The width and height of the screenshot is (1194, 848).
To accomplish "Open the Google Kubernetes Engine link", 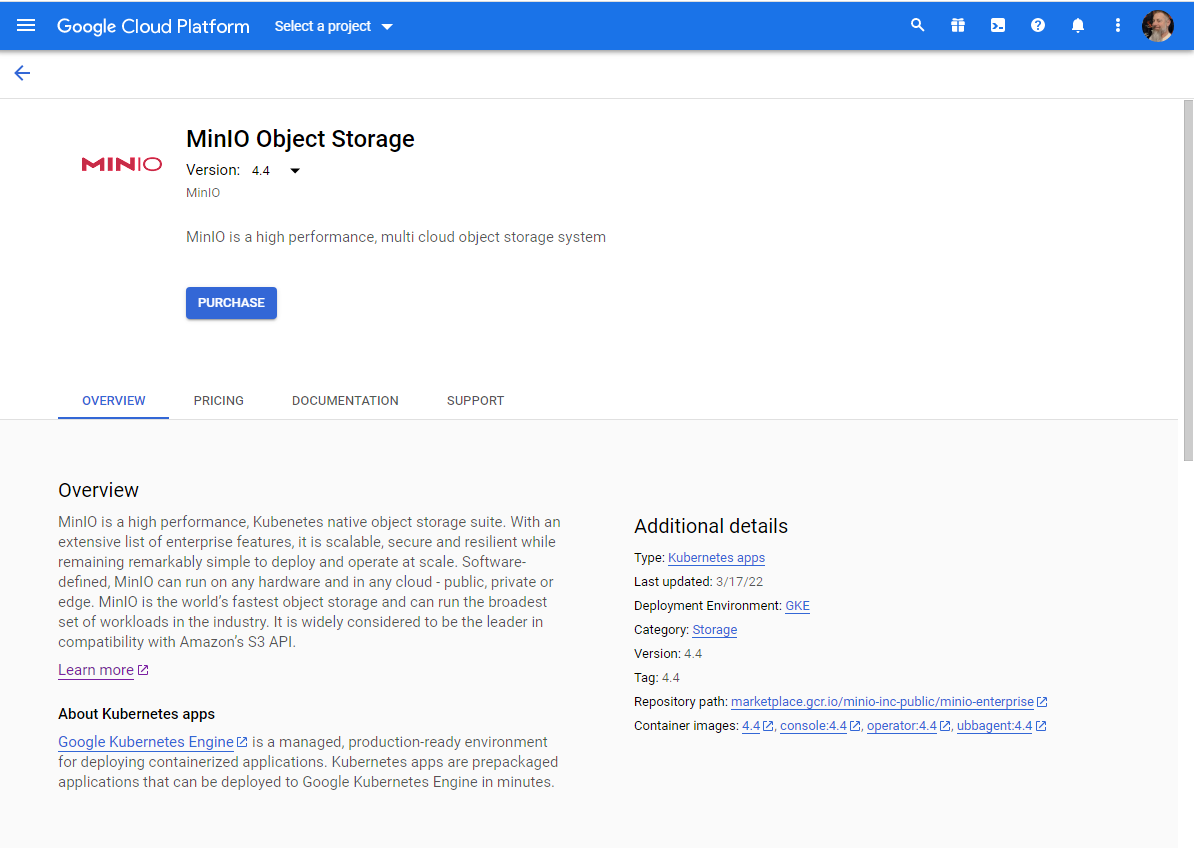I will (146, 742).
